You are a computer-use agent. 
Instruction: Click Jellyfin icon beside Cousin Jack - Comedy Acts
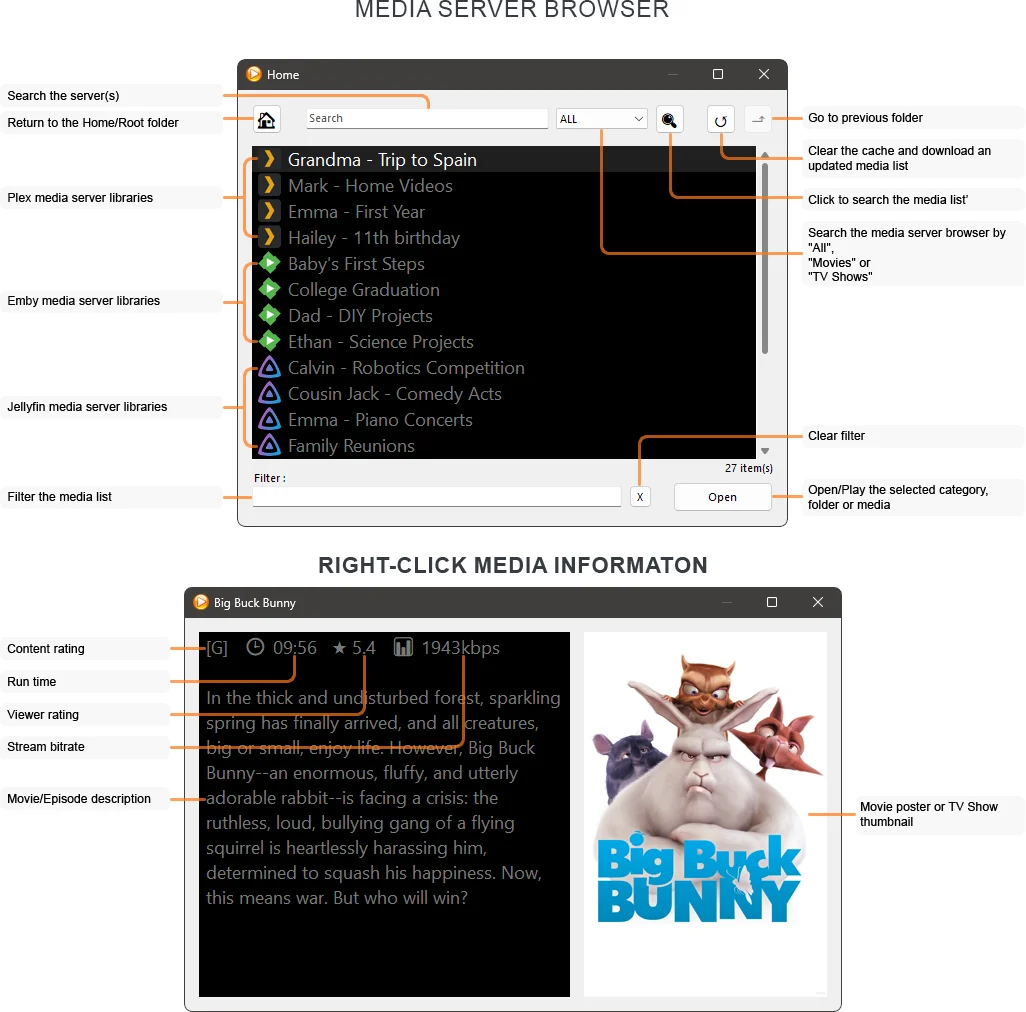269,393
